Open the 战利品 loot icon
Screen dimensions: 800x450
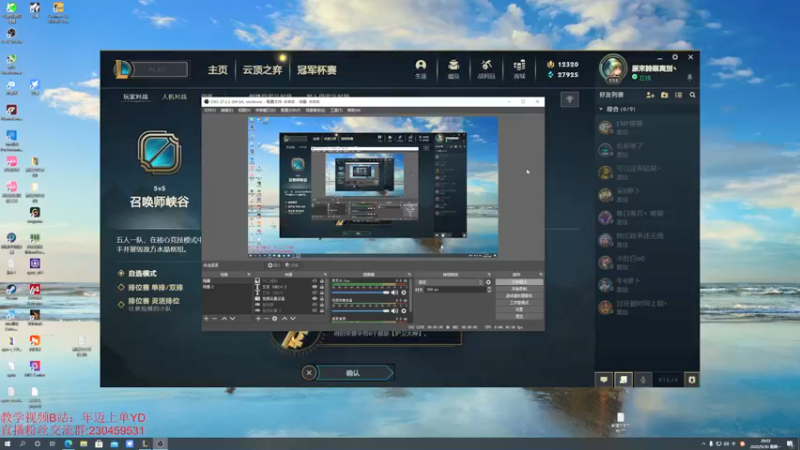pyautogui.click(x=486, y=69)
